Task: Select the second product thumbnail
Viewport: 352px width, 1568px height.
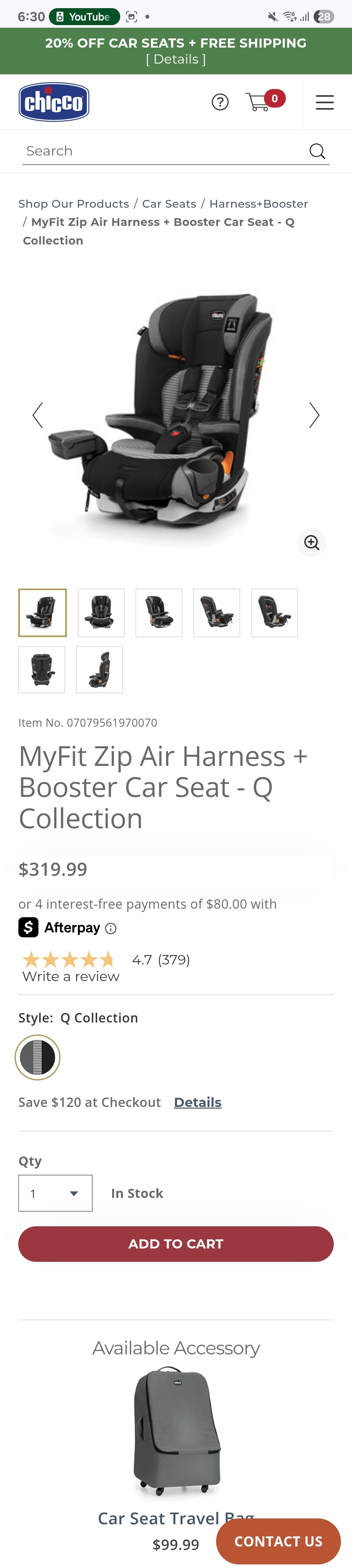Action: tap(101, 612)
